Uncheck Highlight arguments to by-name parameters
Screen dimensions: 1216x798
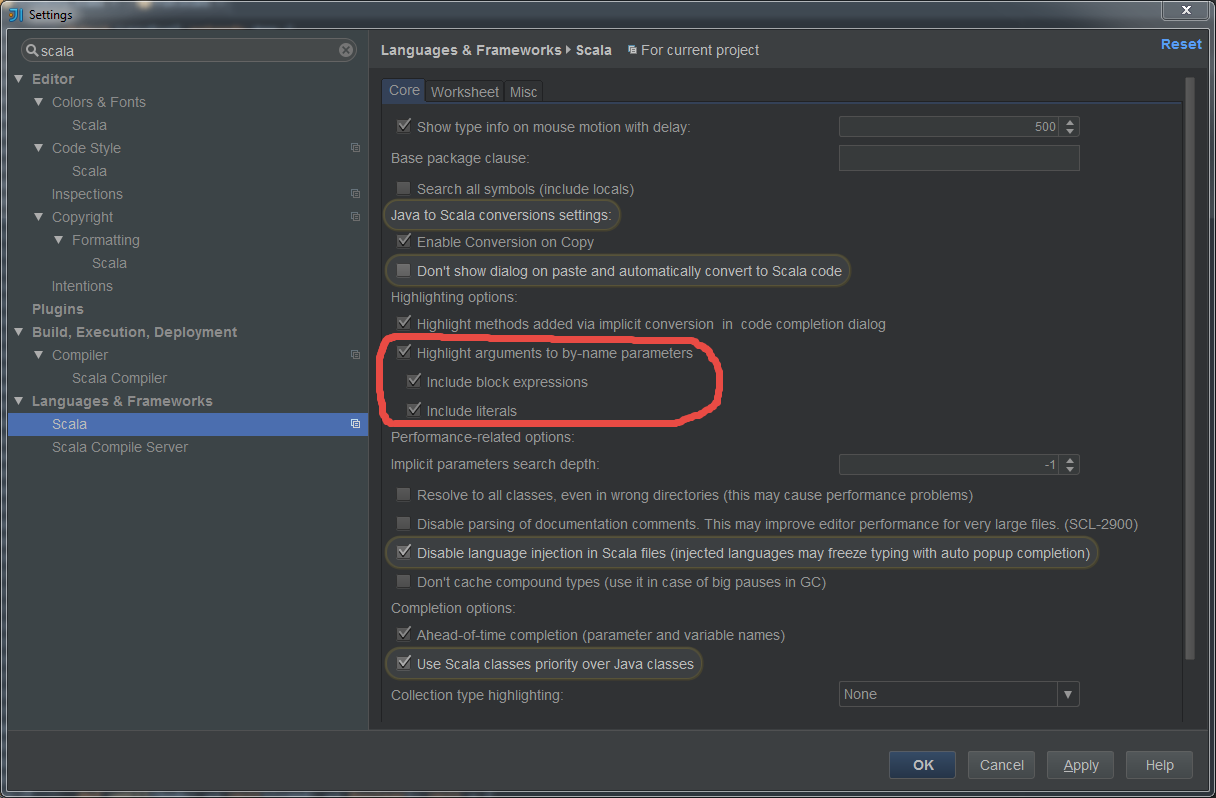click(404, 353)
